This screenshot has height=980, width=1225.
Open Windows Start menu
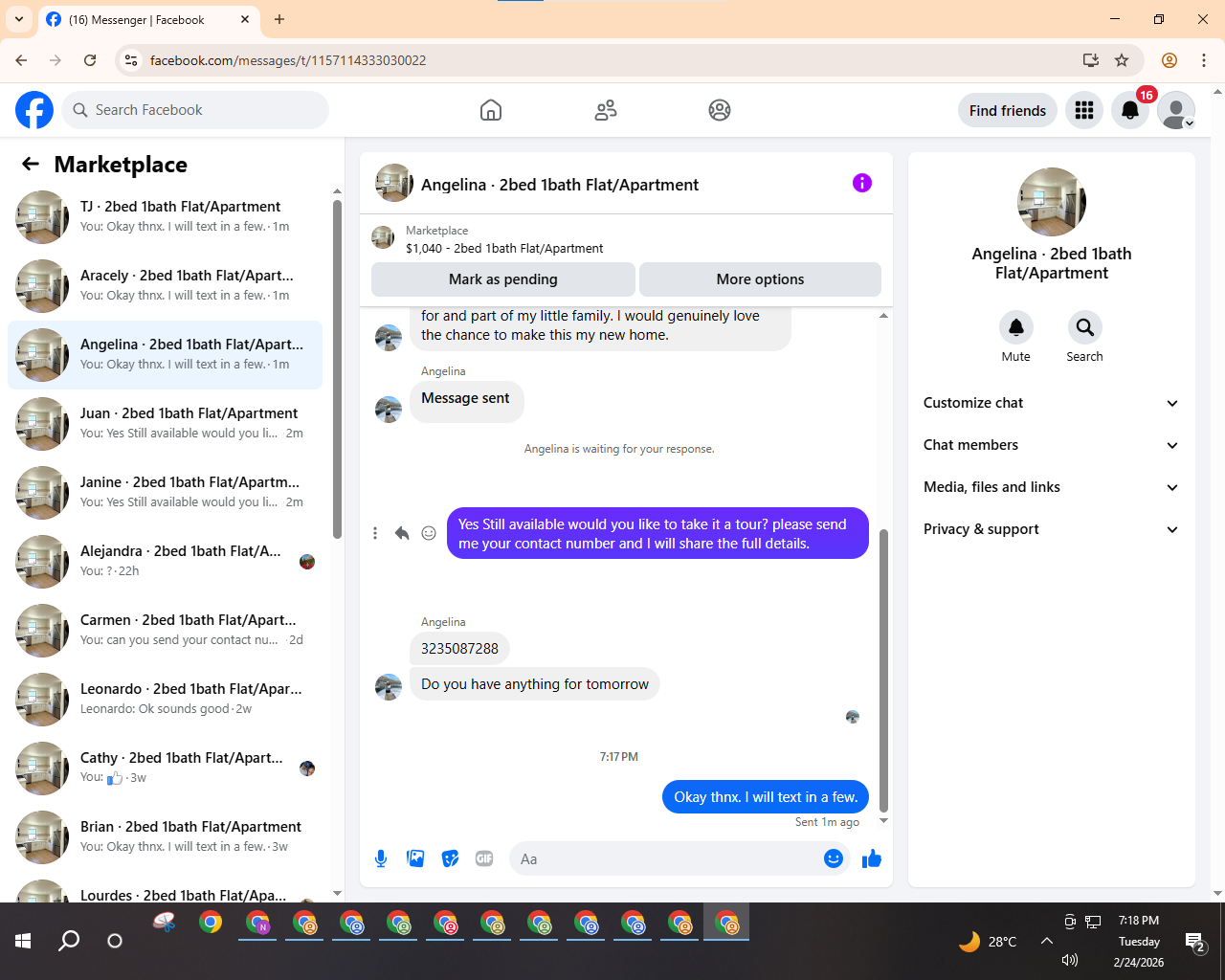coord(23,941)
